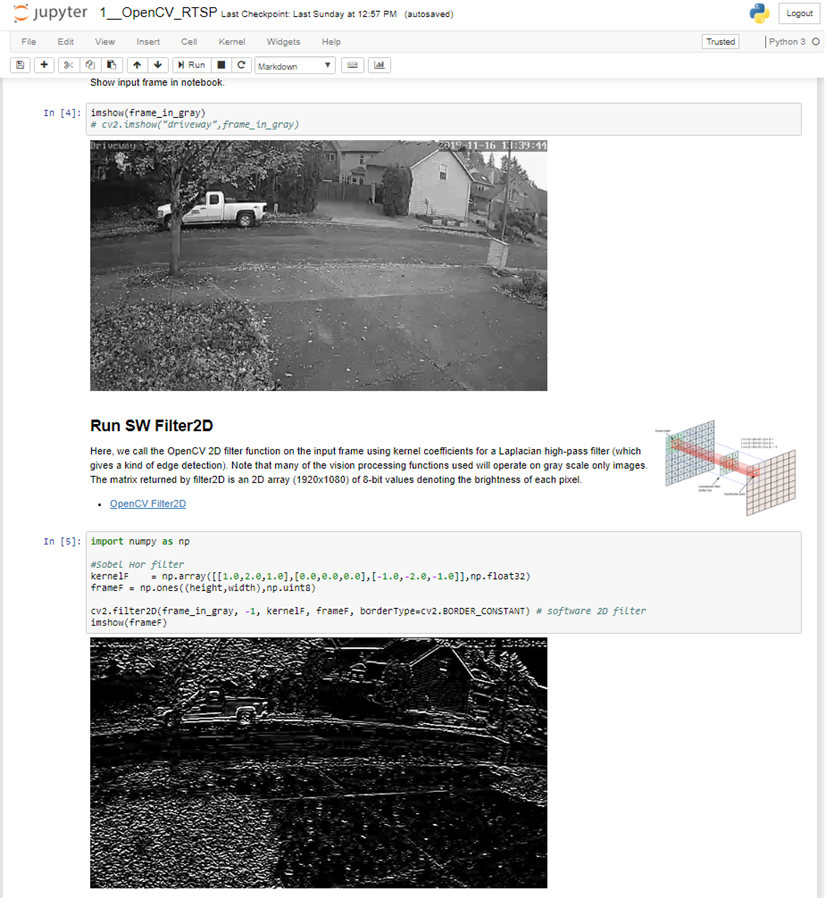
Task: Click the Trusted notebook indicator
Action: pyautogui.click(x=720, y=42)
